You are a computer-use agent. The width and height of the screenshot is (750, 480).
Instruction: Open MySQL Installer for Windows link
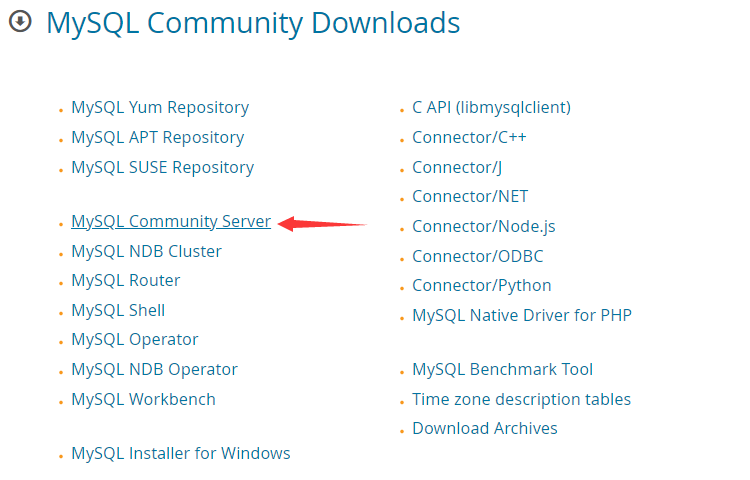coord(181,453)
